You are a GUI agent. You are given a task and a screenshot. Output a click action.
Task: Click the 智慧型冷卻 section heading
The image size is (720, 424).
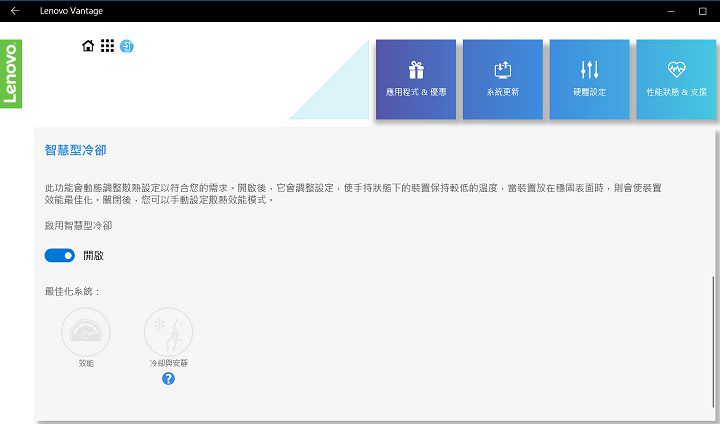pos(76,151)
